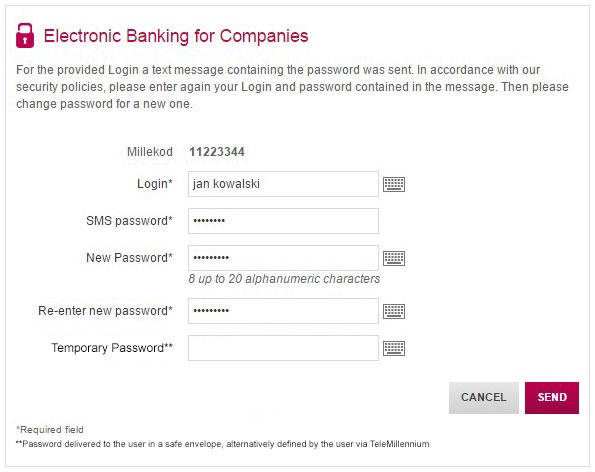Click the SMS password* label
The height and width of the screenshot is (472, 595).
coord(129,221)
